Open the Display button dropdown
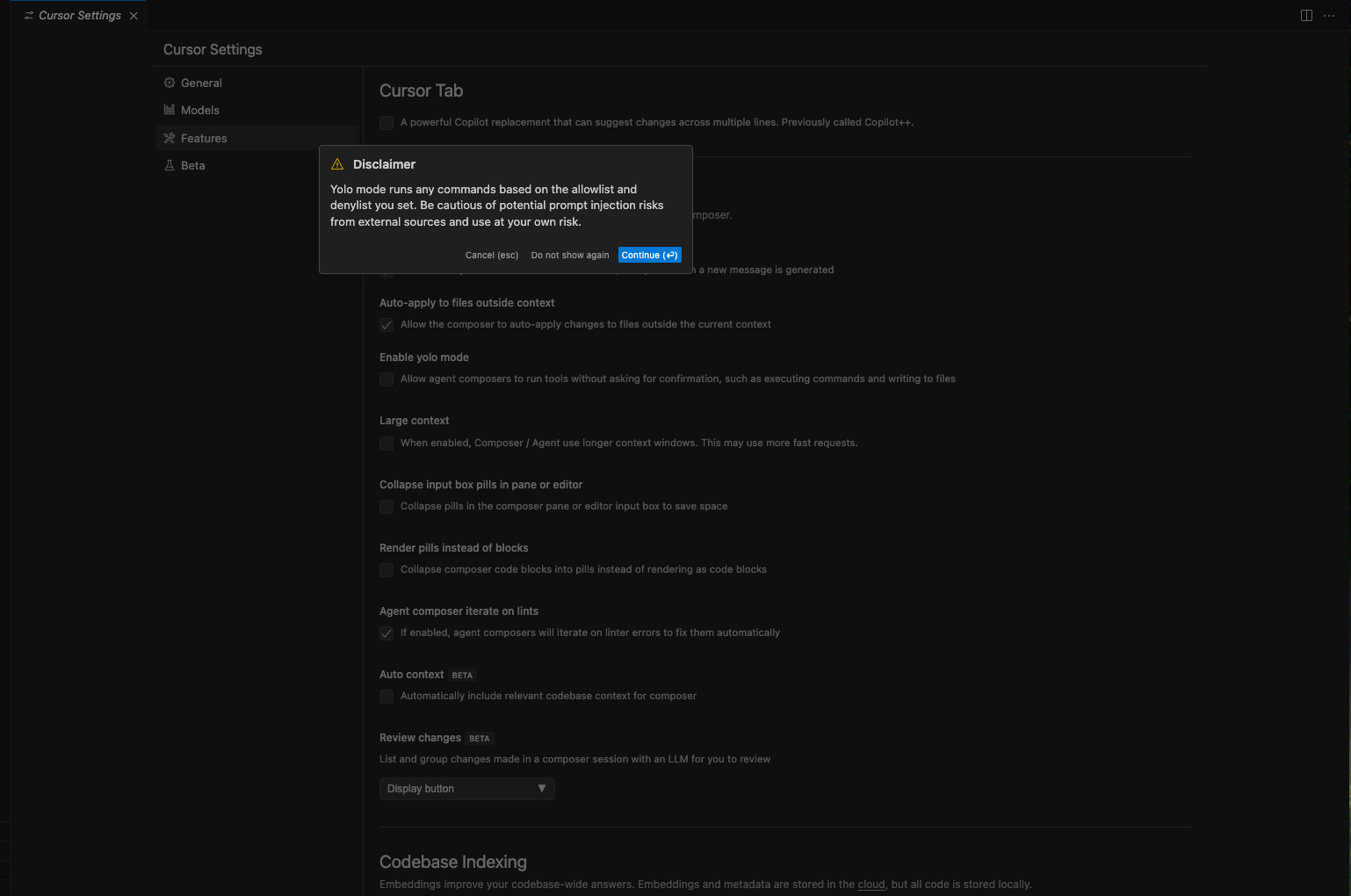Viewport: 1351px width, 896px height. (467, 789)
